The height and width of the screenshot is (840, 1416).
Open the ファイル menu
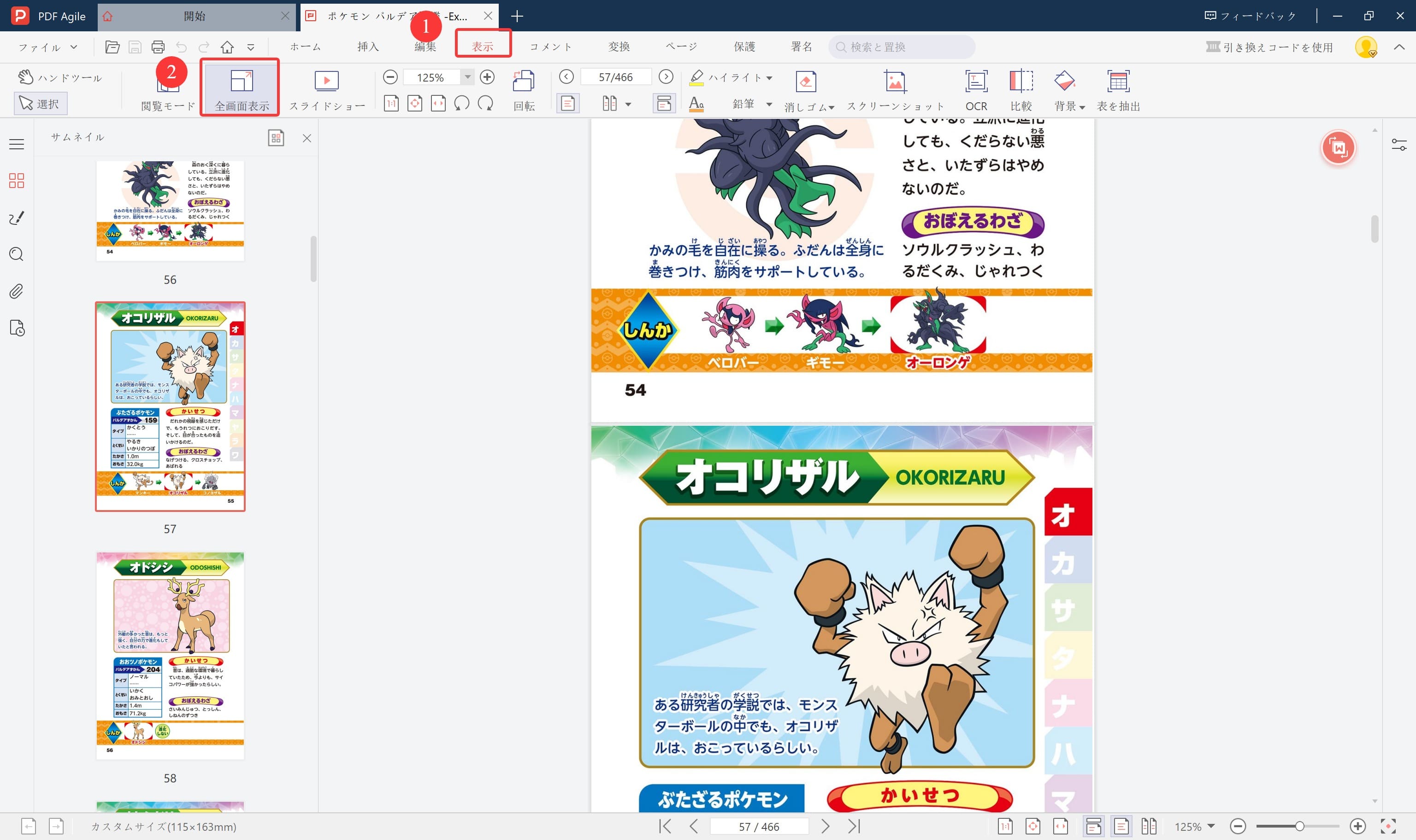click(46, 47)
